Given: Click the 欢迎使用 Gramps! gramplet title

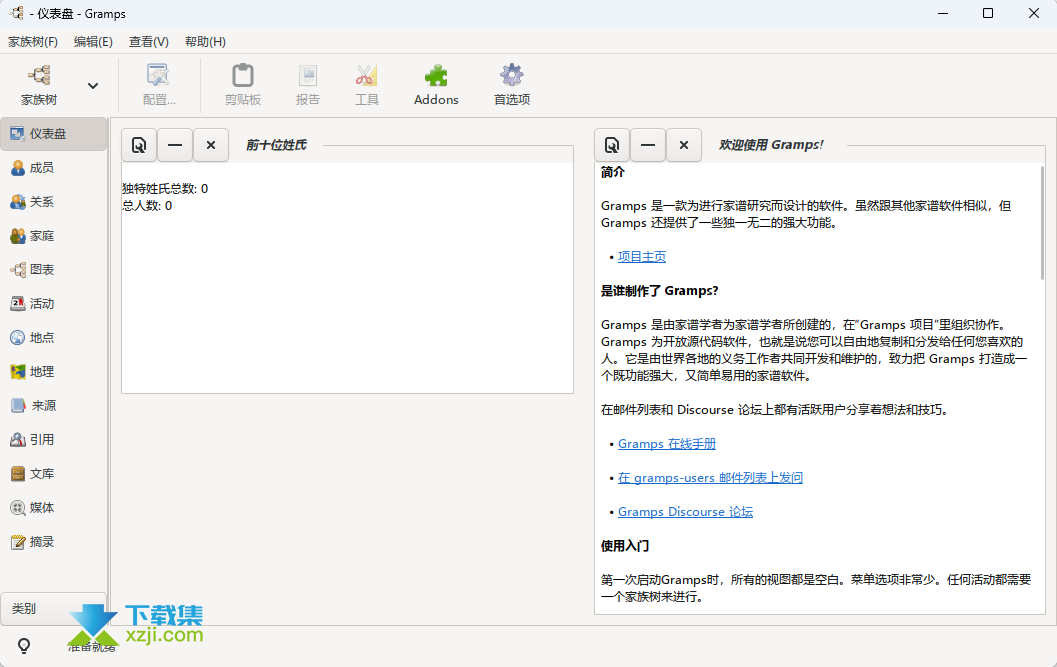Looking at the screenshot, I should coord(771,145).
